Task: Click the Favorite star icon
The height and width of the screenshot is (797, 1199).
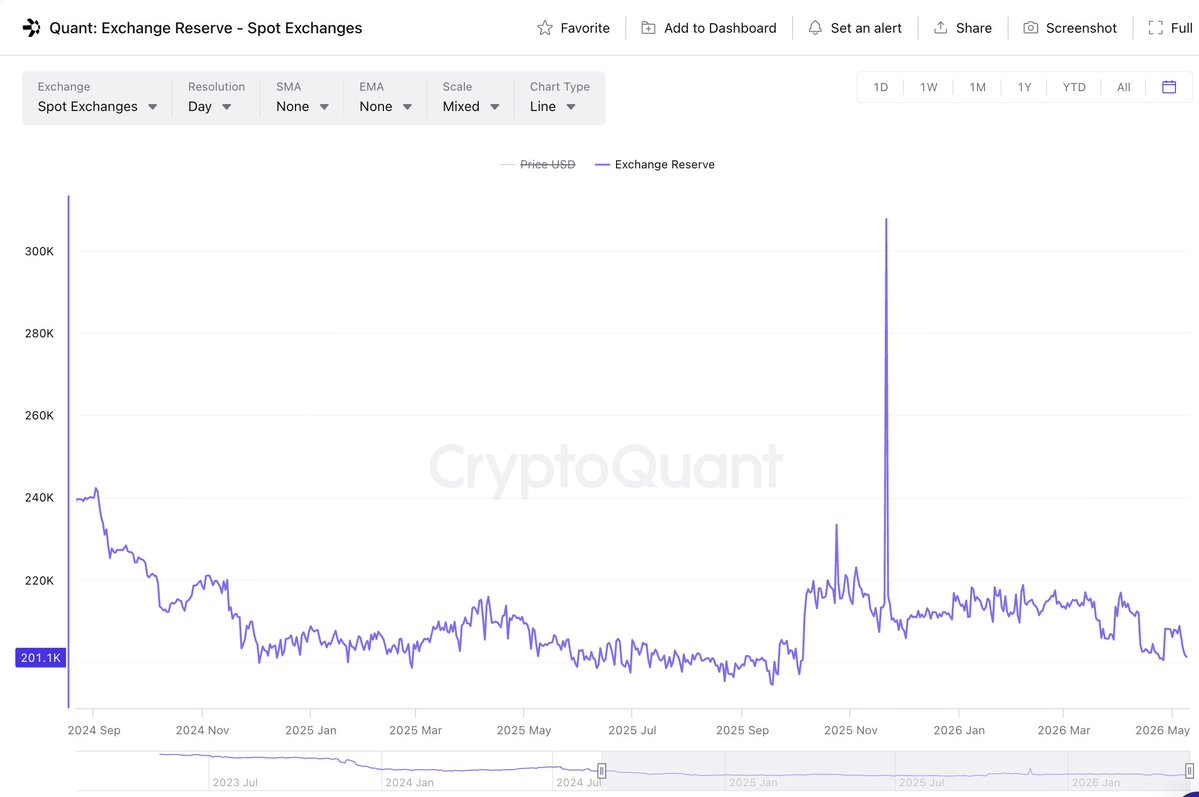Action: click(x=544, y=28)
